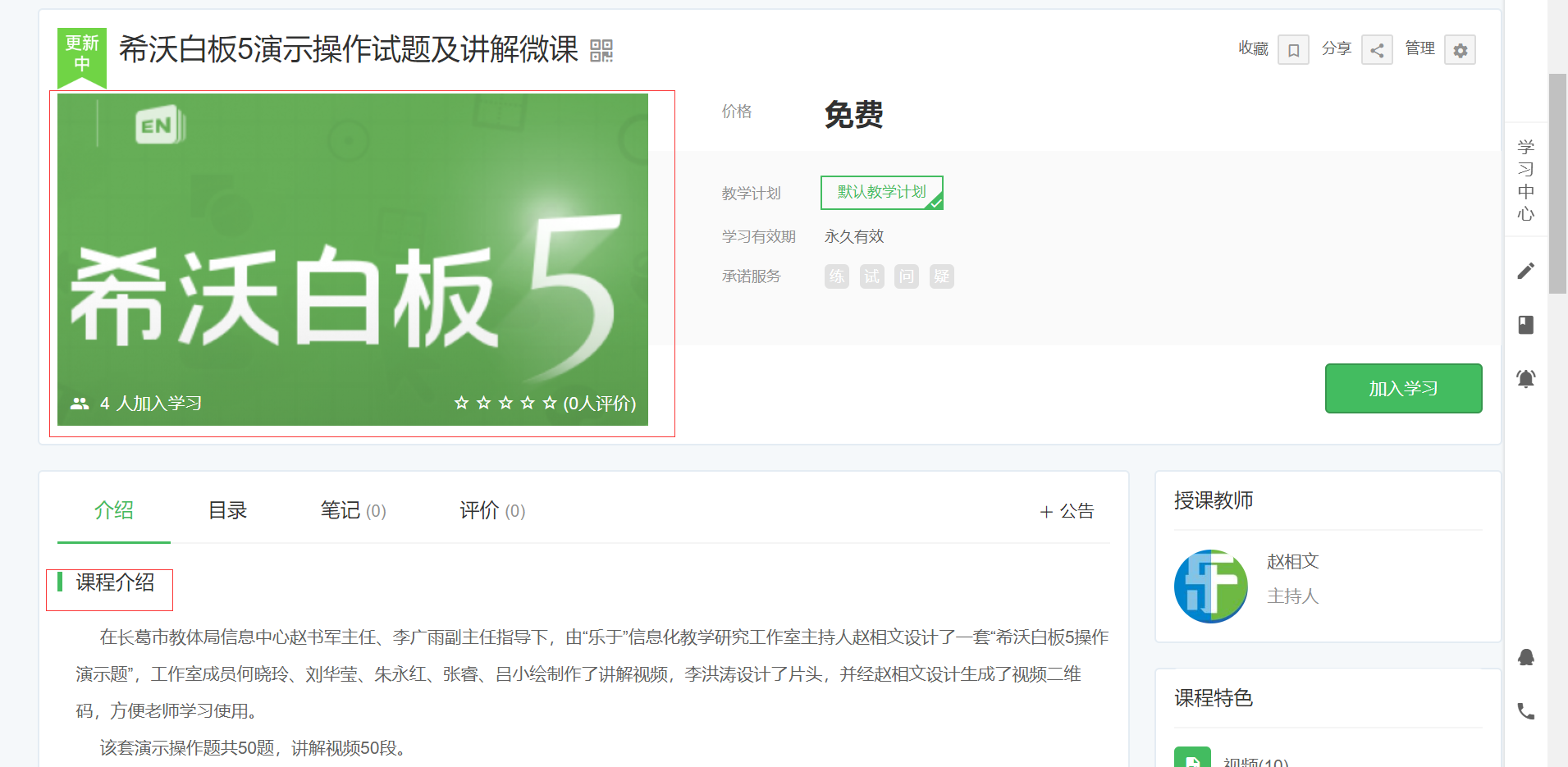This screenshot has width=1568, height=767.
Task: Click the page vertical scrollbar
Action: tap(1557, 184)
